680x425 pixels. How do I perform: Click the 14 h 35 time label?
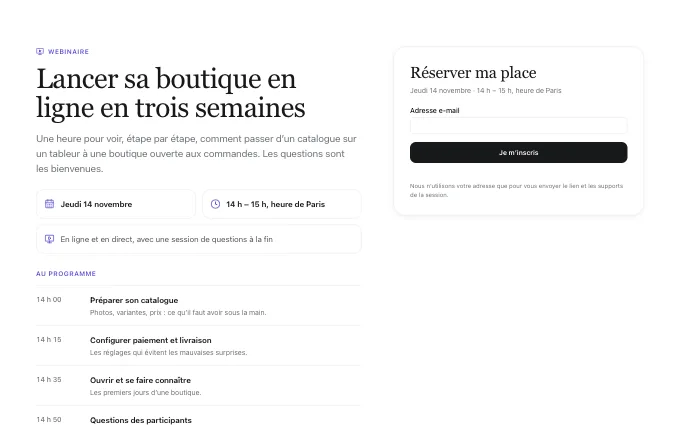(x=49, y=379)
